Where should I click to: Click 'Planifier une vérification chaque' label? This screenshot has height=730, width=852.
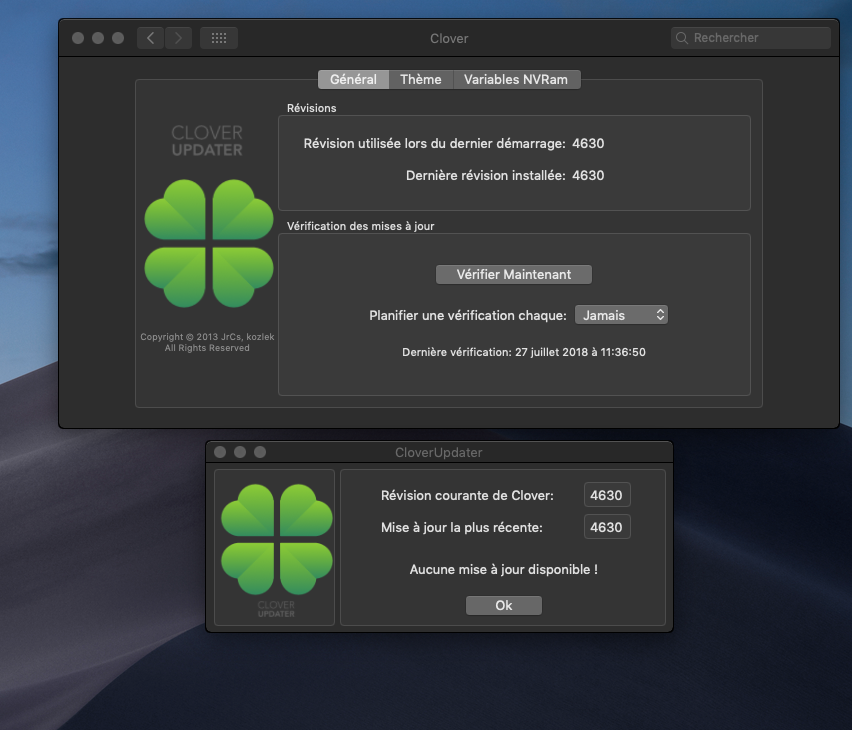click(468, 316)
